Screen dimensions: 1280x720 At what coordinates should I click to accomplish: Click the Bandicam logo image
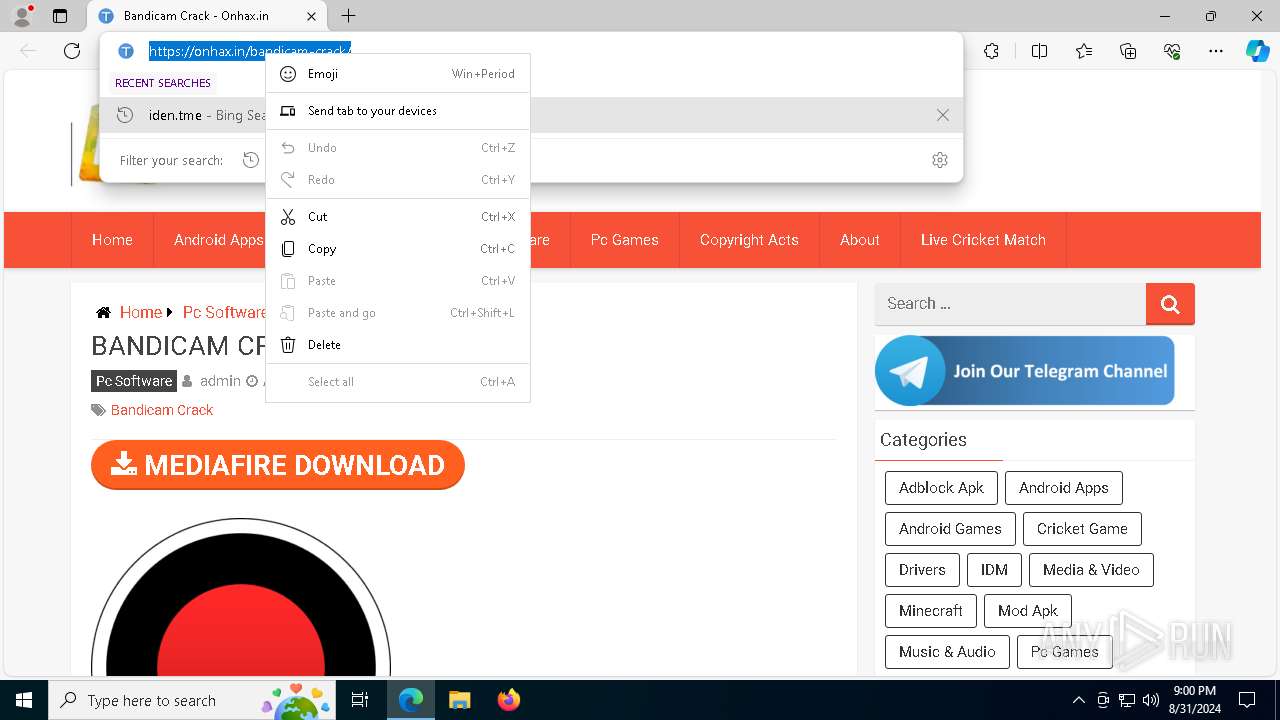tap(240, 597)
